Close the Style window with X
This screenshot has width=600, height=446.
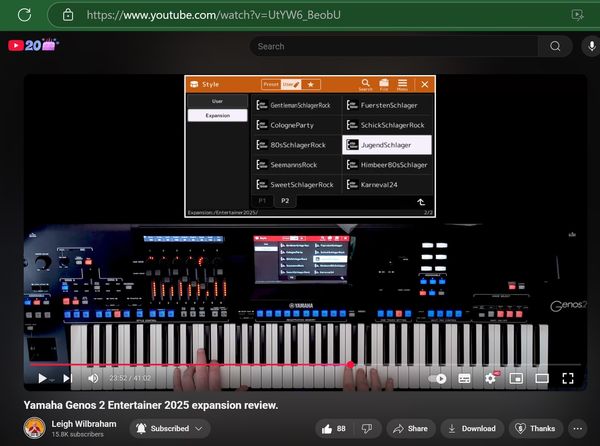(425, 85)
